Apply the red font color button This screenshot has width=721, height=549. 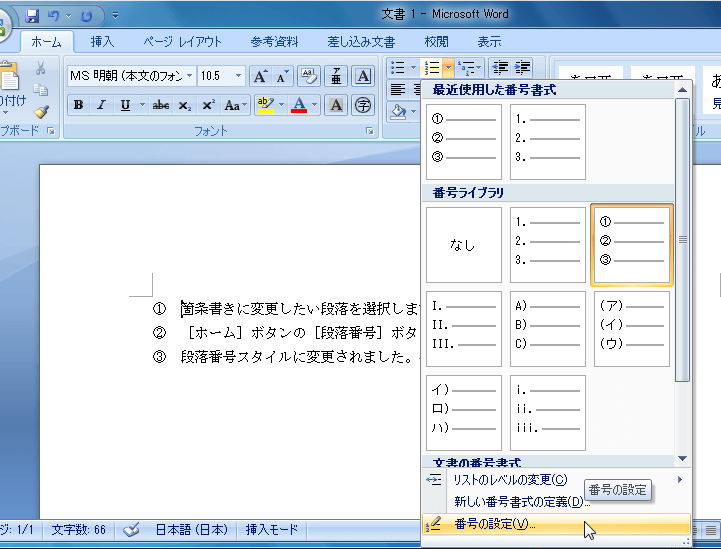coord(299,105)
